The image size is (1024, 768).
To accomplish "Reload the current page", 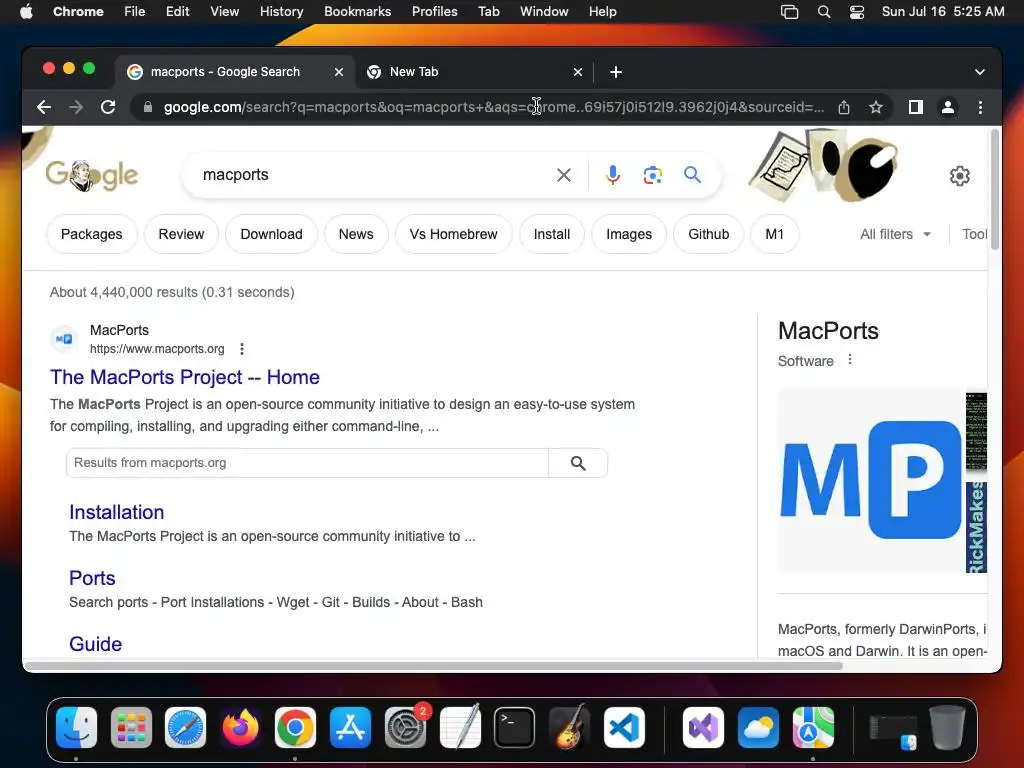I will [108, 107].
